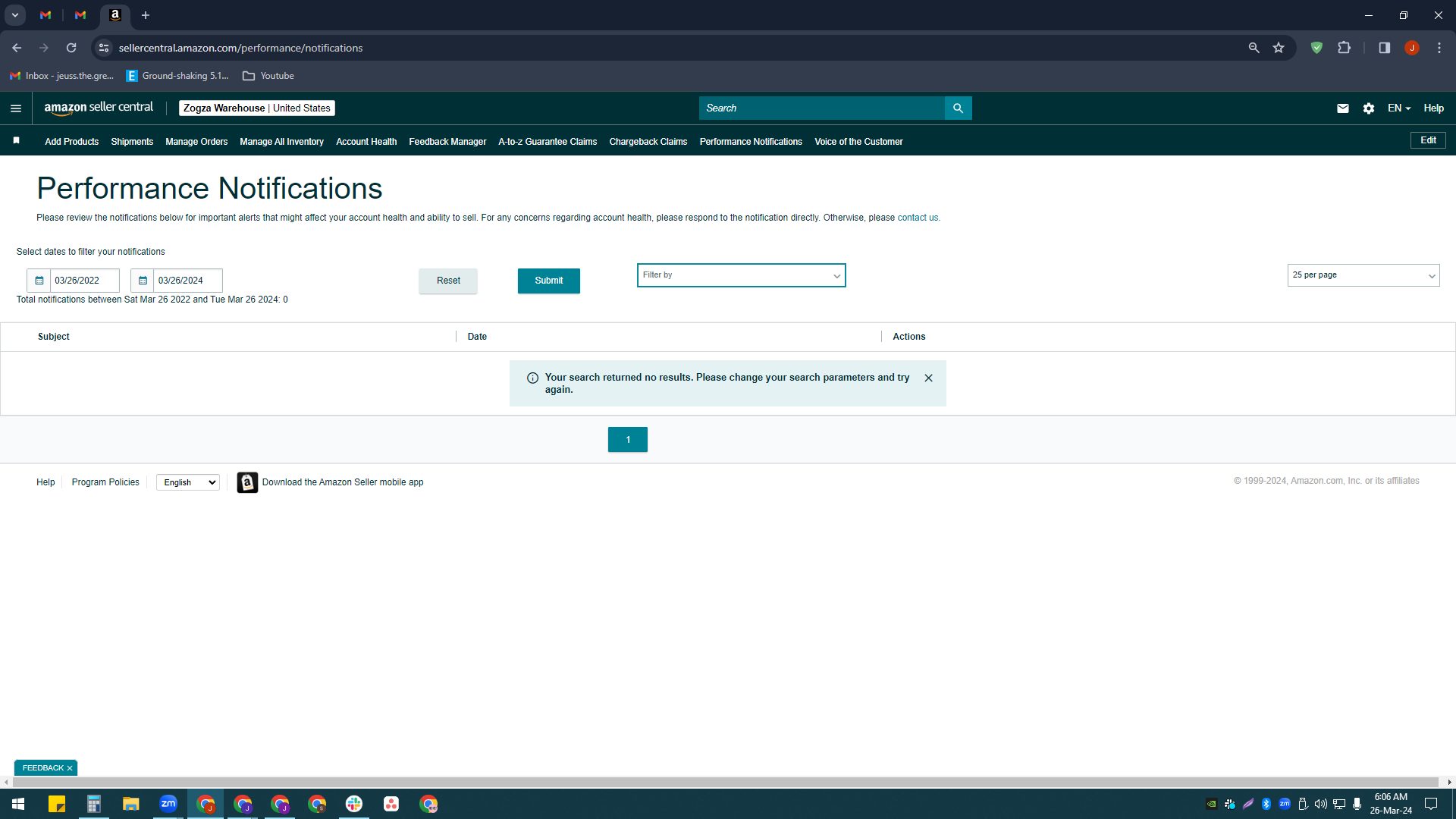
Task: Click the Chrome address bar URL
Action: pos(240,48)
